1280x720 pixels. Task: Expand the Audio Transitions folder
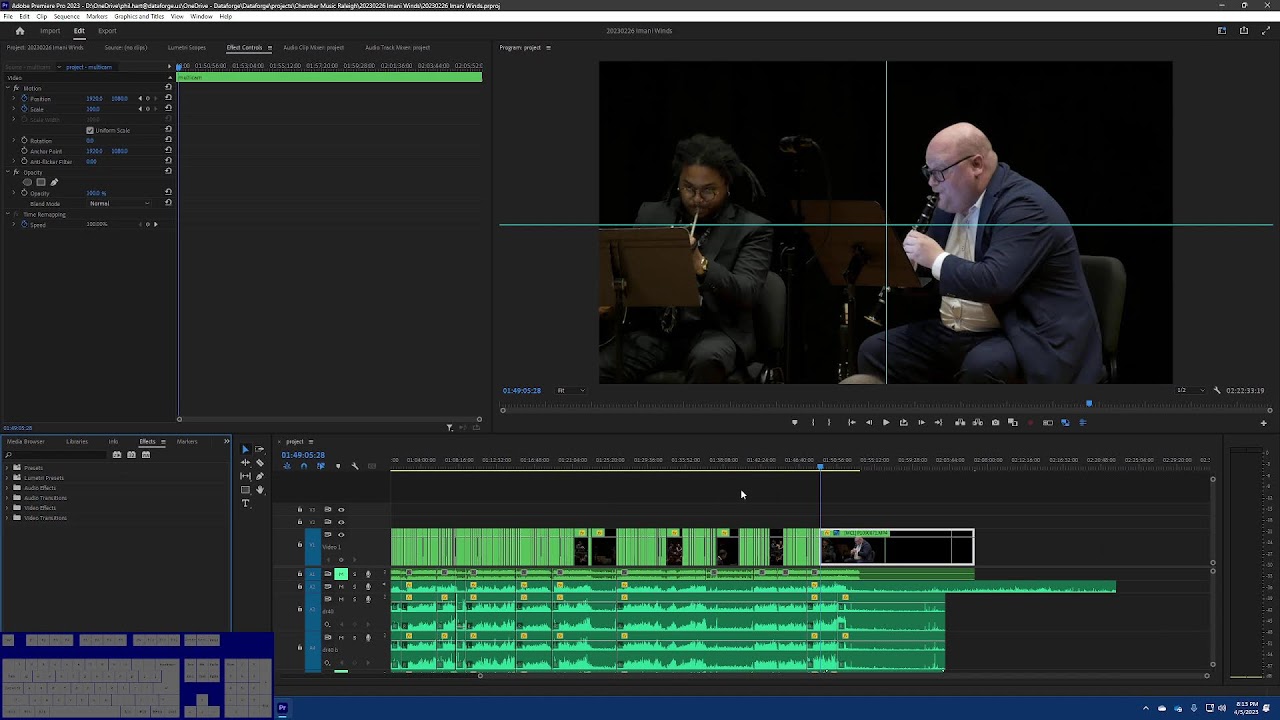(7, 498)
